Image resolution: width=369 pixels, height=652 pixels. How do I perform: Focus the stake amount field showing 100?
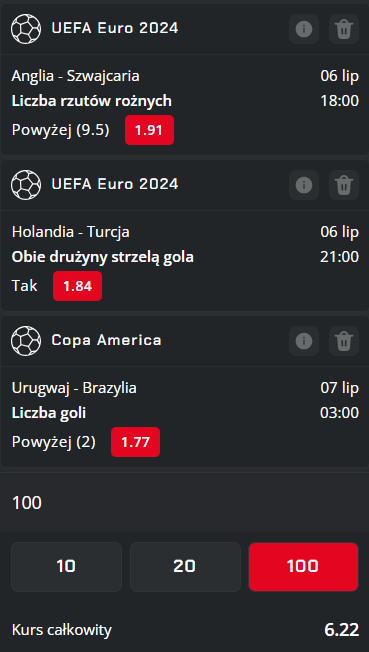[x=184, y=503]
